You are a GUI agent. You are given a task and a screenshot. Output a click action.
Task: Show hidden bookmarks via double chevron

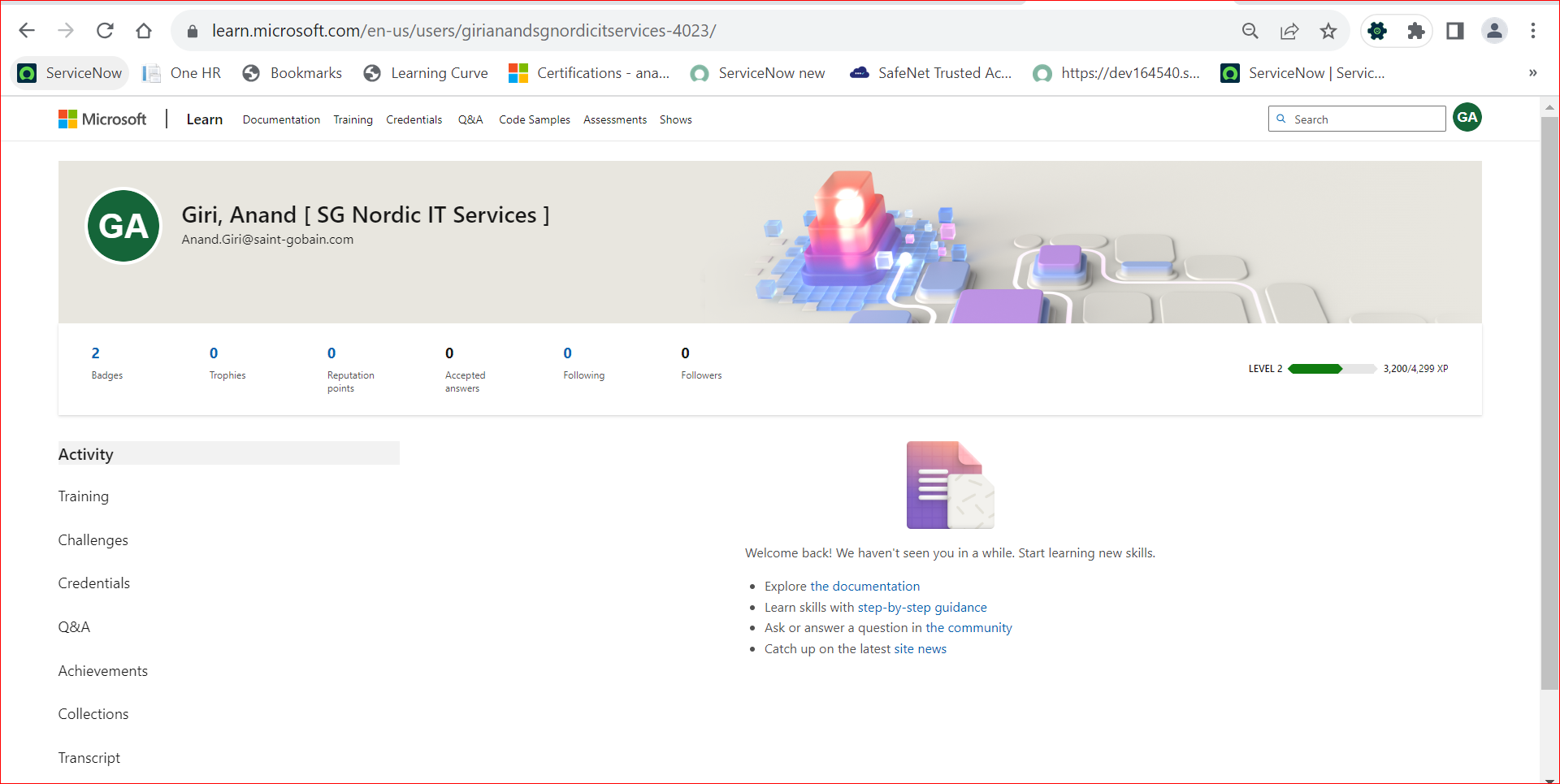(1533, 73)
